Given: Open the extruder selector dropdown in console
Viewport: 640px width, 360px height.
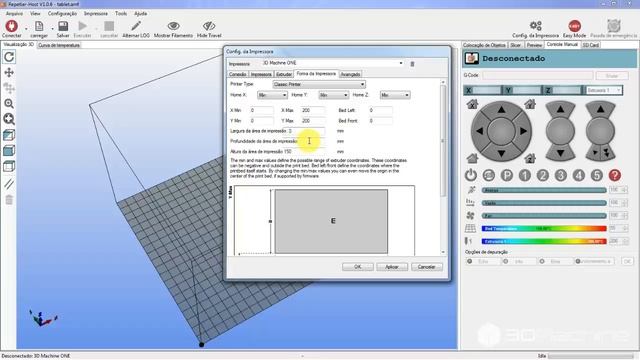Looking at the screenshot, I should (604, 90).
